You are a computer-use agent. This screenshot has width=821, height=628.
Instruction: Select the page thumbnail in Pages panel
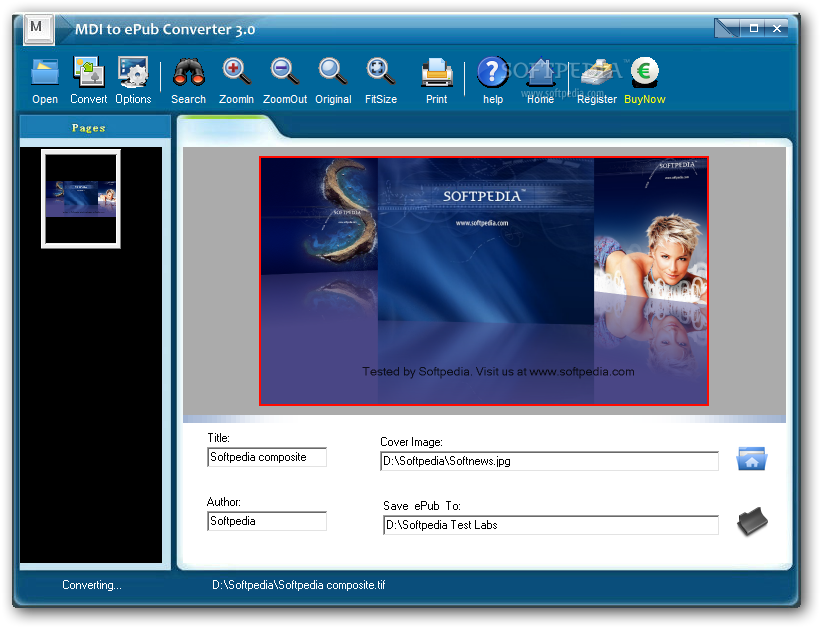coord(81,199)
